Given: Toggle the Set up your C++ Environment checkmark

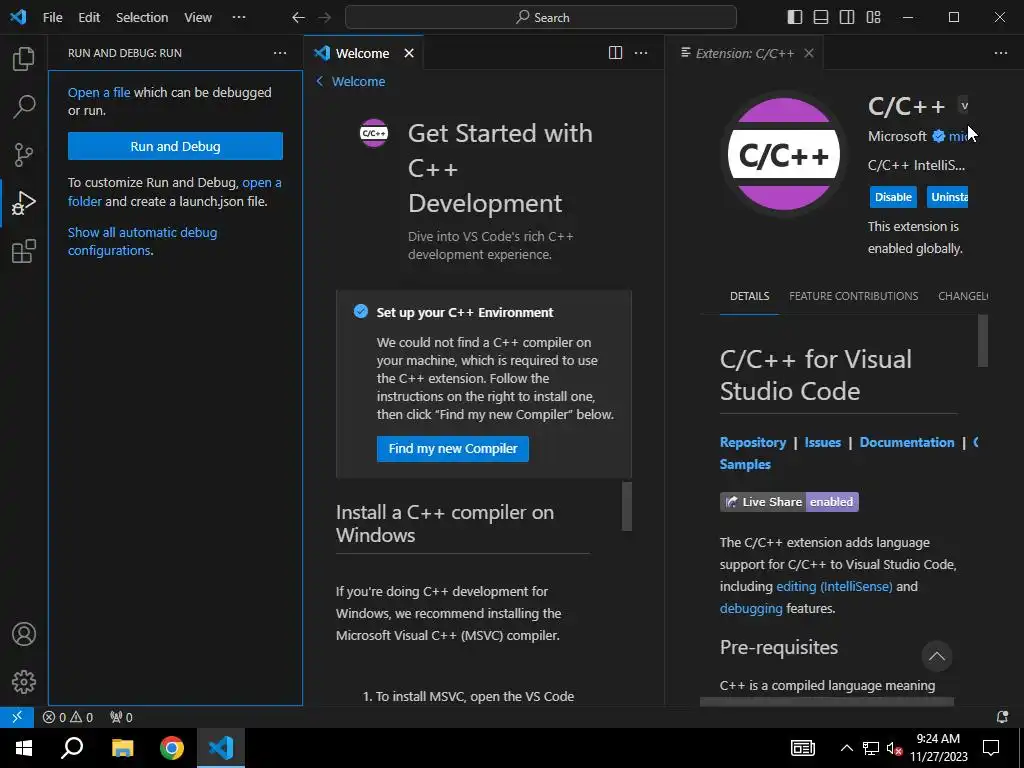Looking at the screenshot, I should (360, 311).
